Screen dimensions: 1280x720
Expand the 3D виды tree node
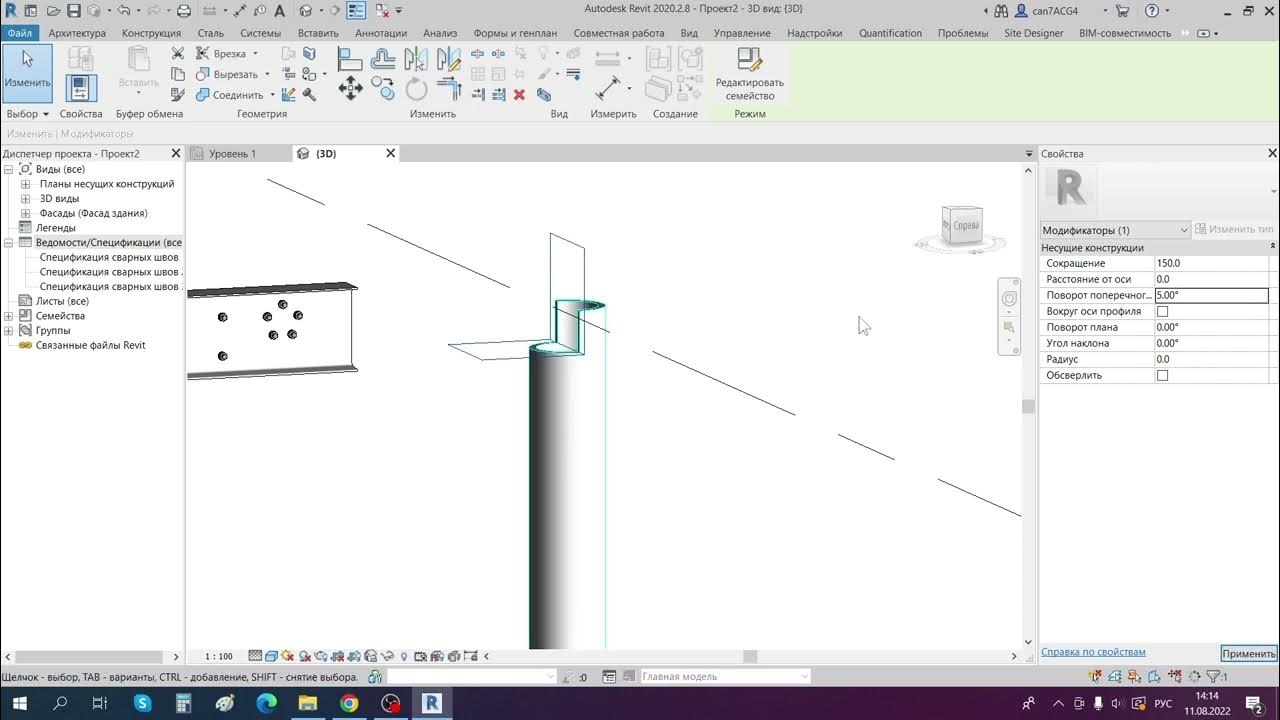[x=26, y=198]
